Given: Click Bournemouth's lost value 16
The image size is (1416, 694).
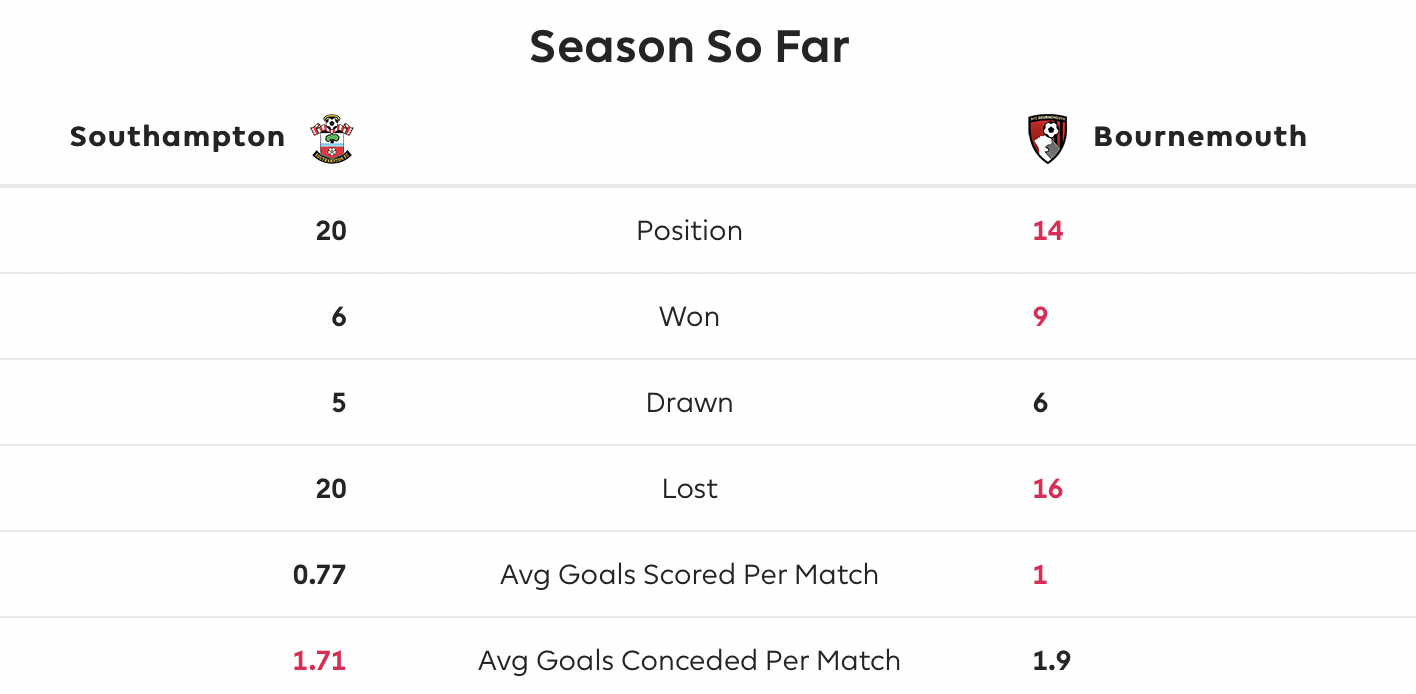Looking at the screenshot, I should coord(1048,489).
